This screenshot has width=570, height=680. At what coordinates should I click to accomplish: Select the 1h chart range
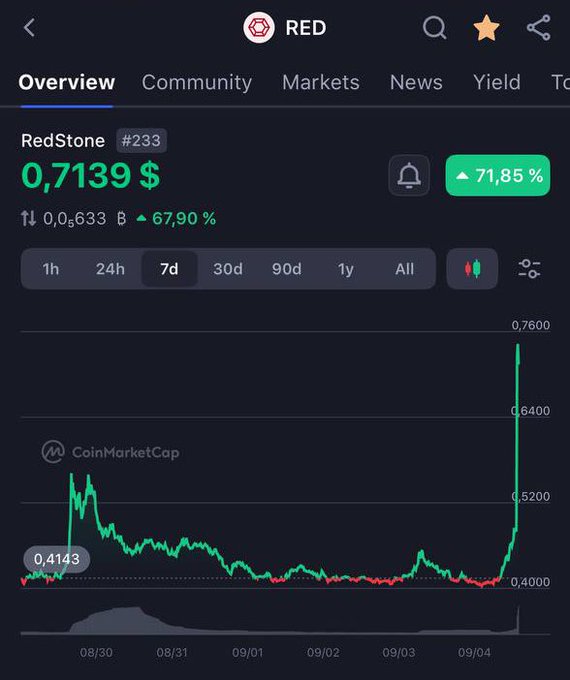pyautogui.click(x=51, y=269)
